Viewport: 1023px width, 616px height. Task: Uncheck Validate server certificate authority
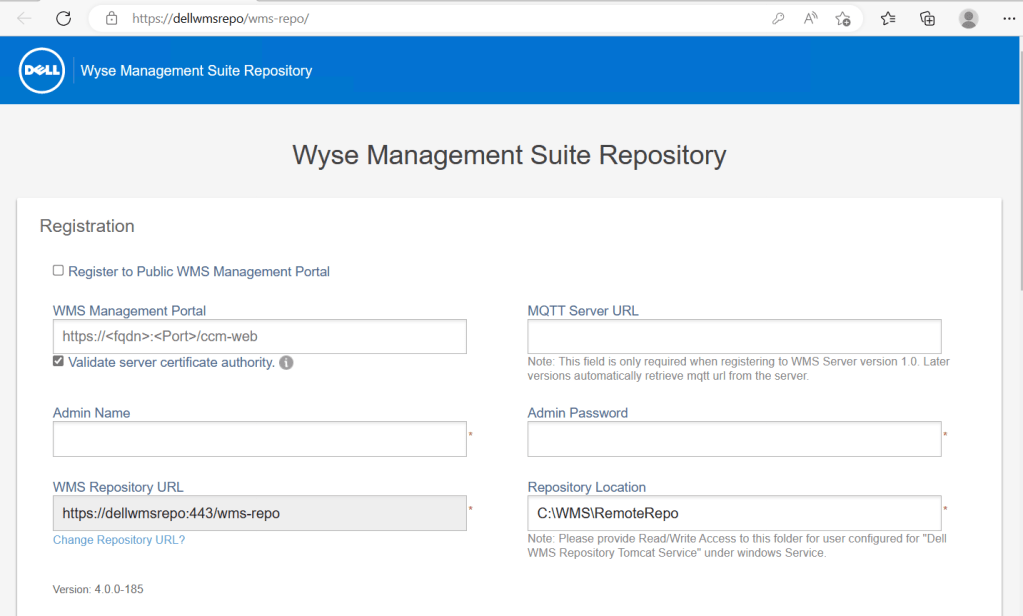pos(59,362)
